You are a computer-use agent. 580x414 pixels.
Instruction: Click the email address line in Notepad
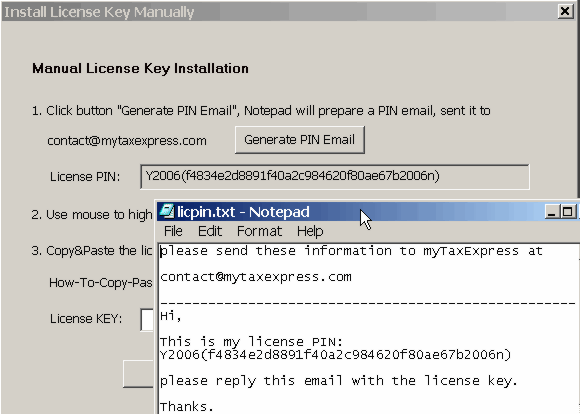(x=256, y=277)
